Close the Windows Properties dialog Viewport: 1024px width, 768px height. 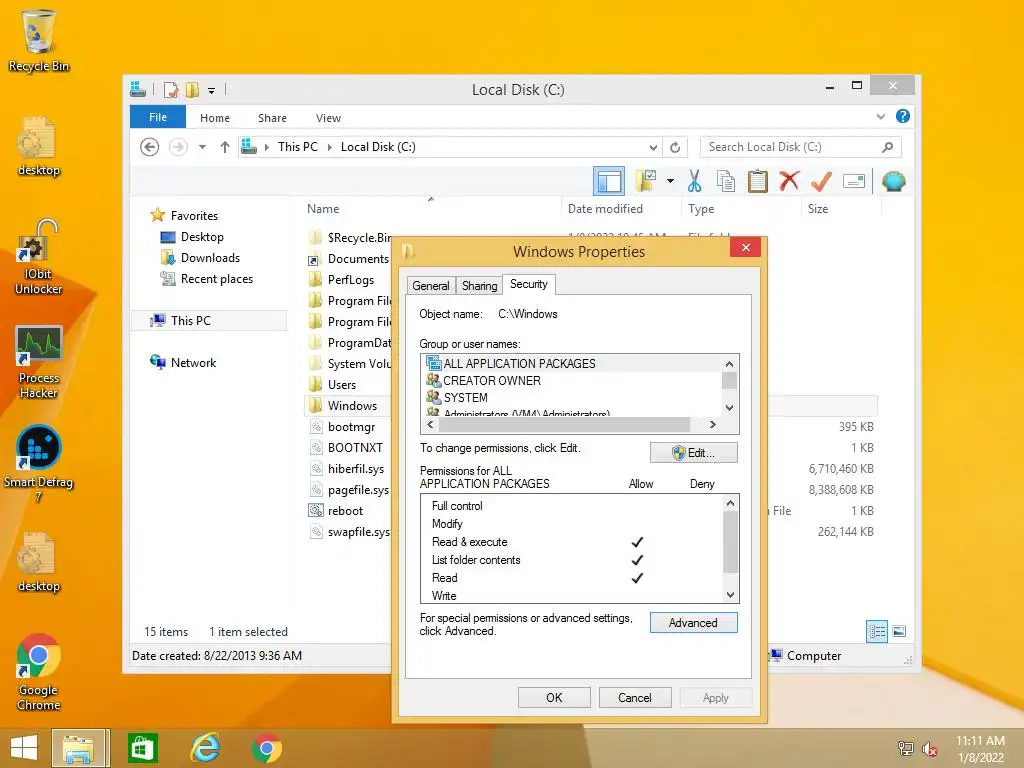coord(745,248)
